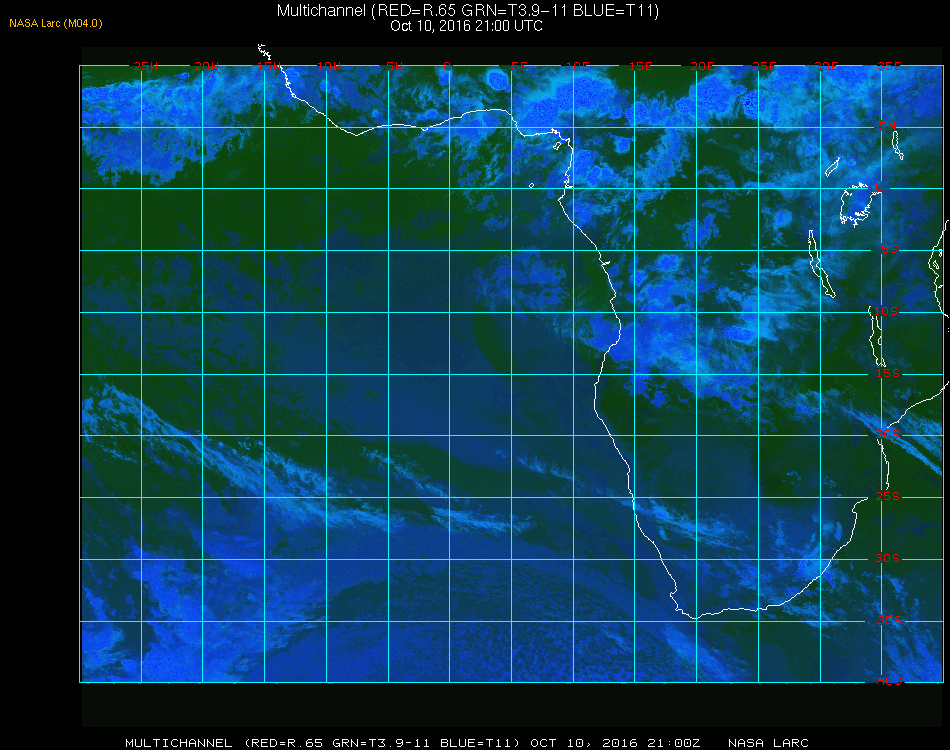Click the 25E longitude label
This screenshot has width=950, height=750.
[x=764, y=66]
